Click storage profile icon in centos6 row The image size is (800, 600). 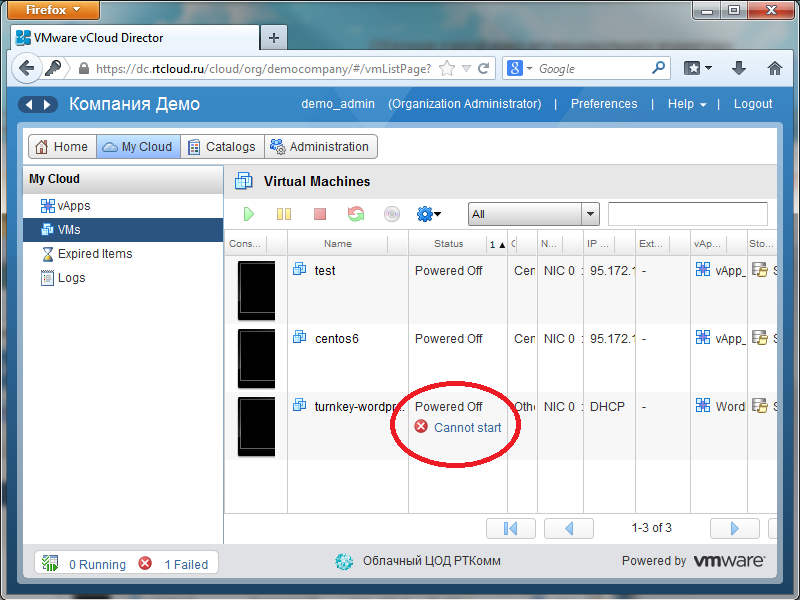(760, 338)
